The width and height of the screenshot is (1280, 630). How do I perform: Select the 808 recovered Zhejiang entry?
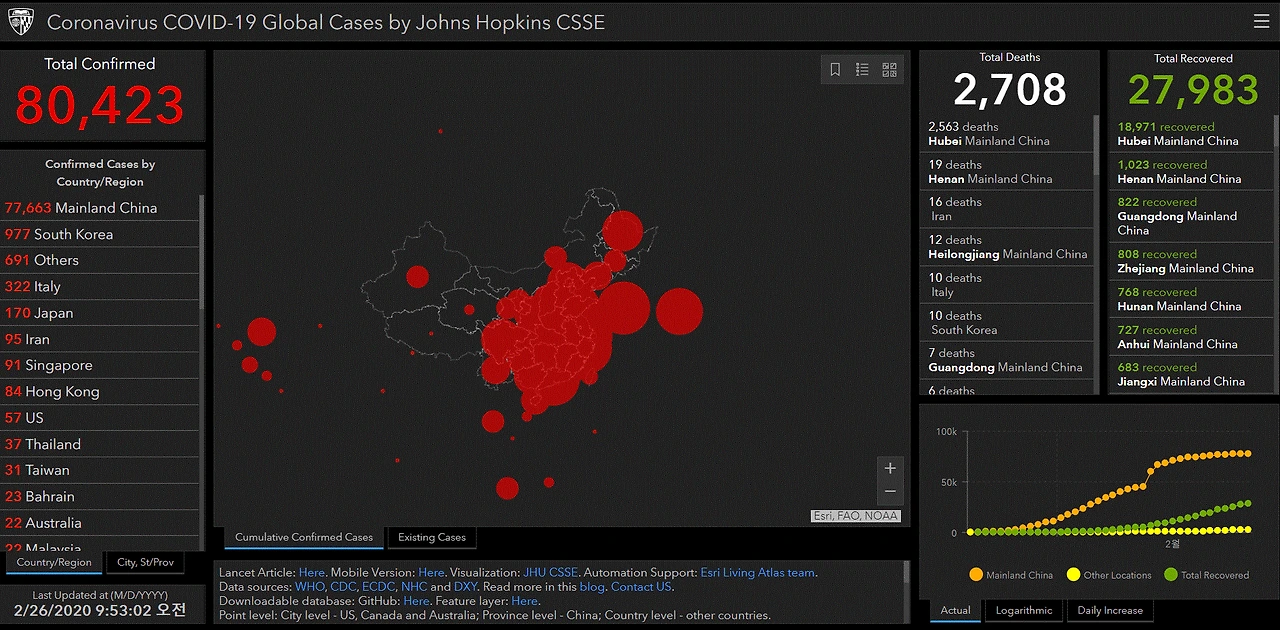(x=1190, y=261)
